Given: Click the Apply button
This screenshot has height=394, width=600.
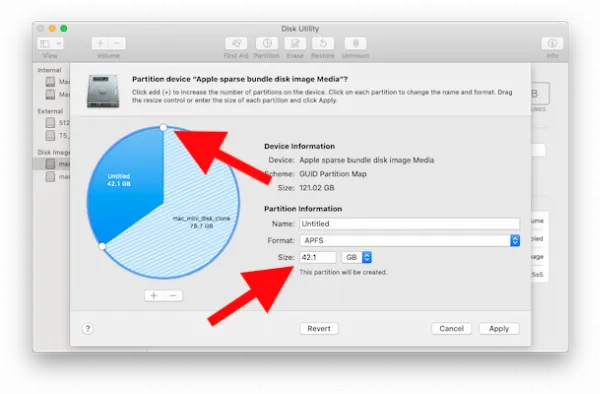Looking at the screenshot, I should pos(499,329).
